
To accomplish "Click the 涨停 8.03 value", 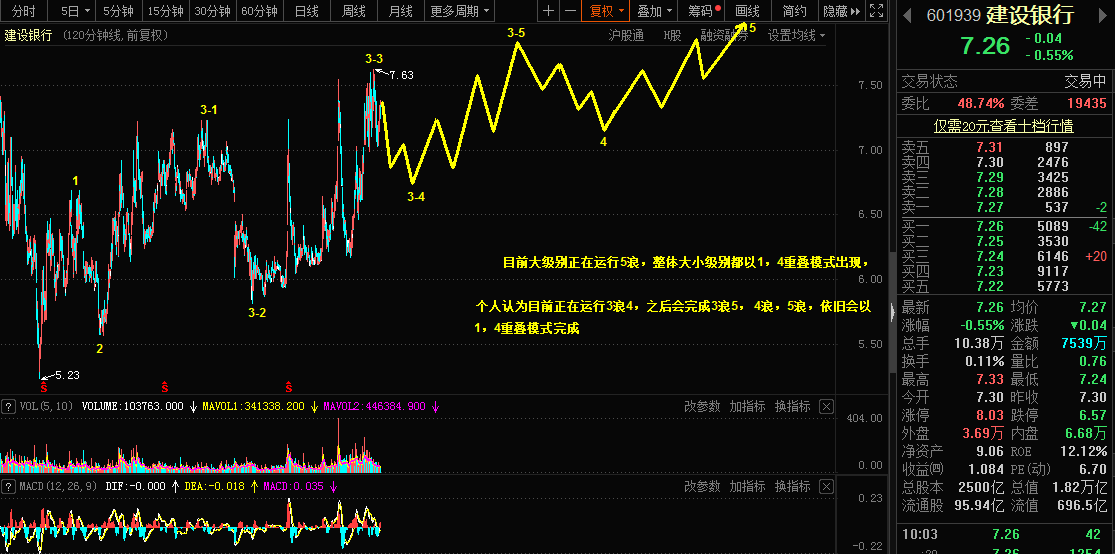I will point(989,415).
